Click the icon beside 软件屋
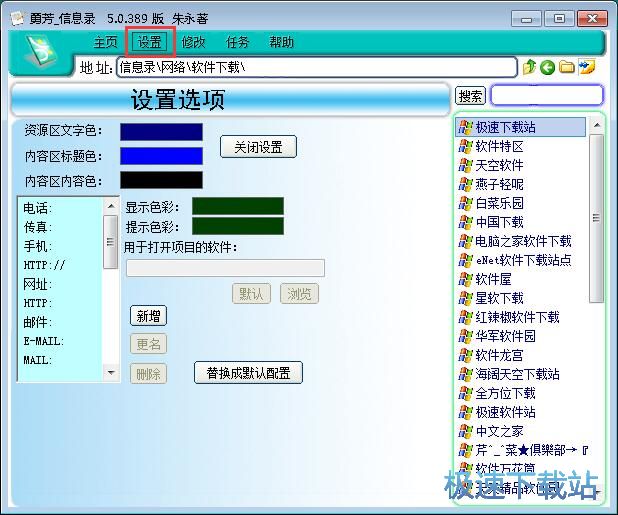The height and width of the screenshot is (515, 618). [x=465, y=279]
